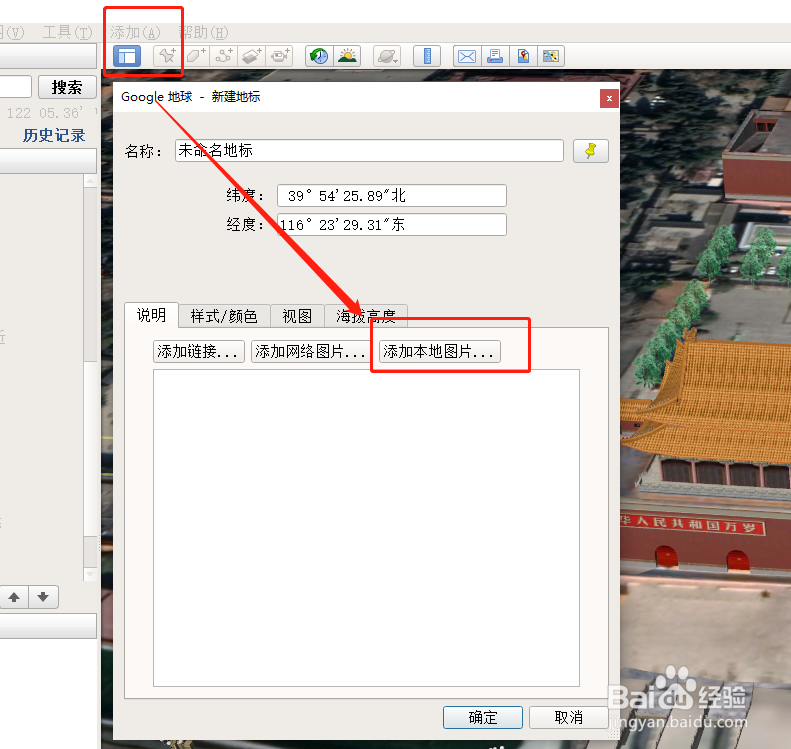
Task: Click the 名称 name input field
Action: [369, 151]
